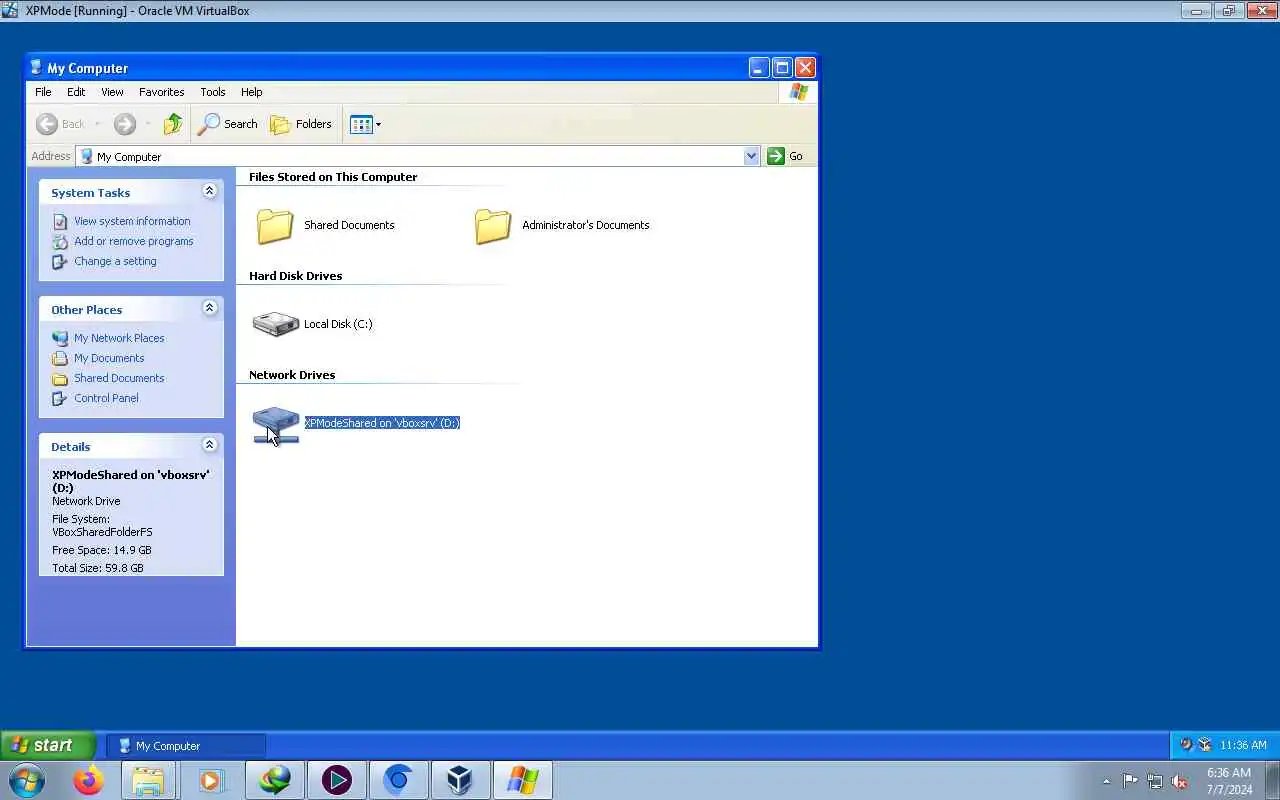This screenshot has height=800, width=1280.
Task: Minimize the My Computer window
Action: point(759,68)
